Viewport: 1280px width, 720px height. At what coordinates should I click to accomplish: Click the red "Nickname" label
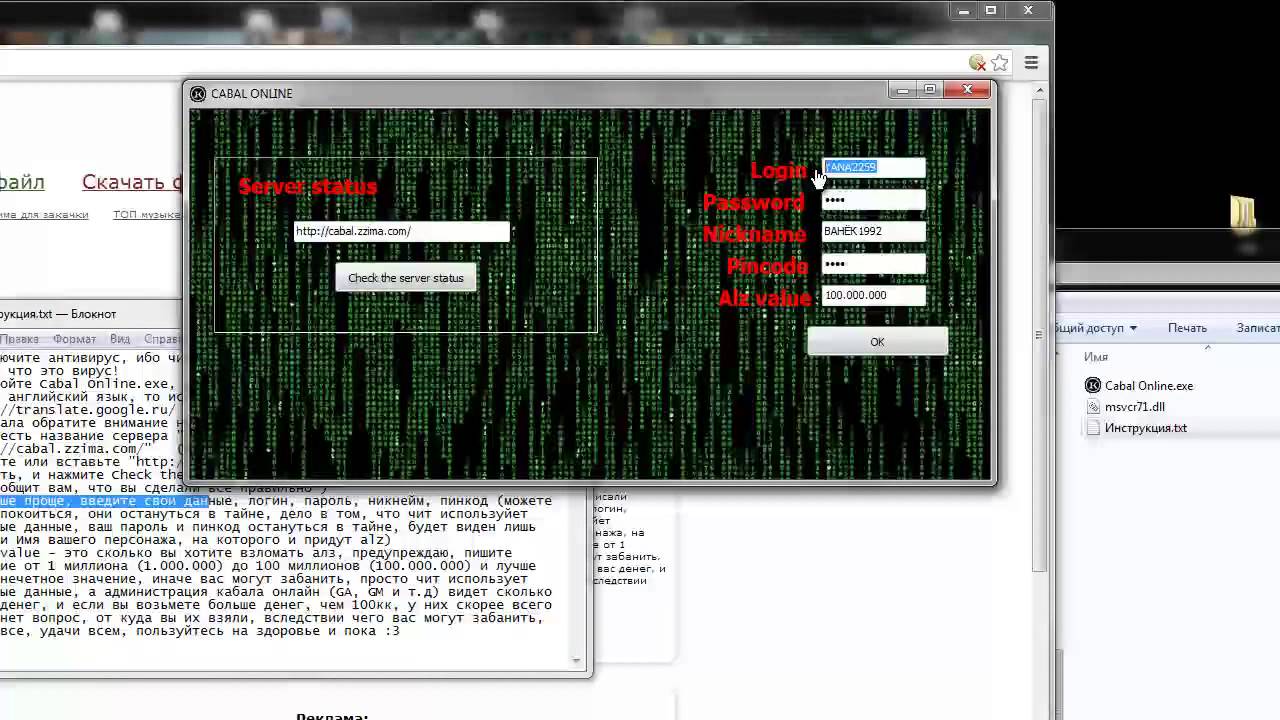pos(754,234)
